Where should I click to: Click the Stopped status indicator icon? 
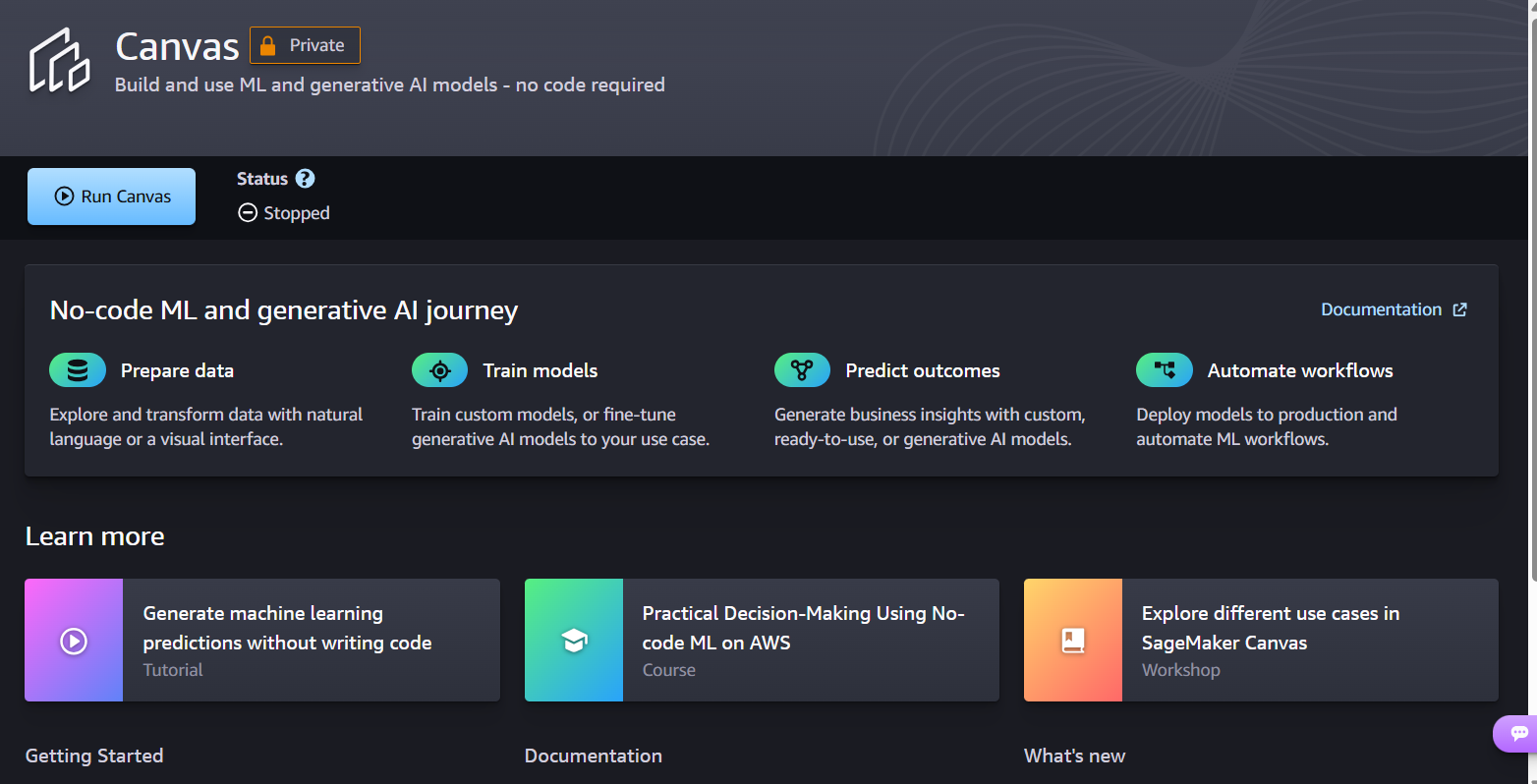pos(248,213)
